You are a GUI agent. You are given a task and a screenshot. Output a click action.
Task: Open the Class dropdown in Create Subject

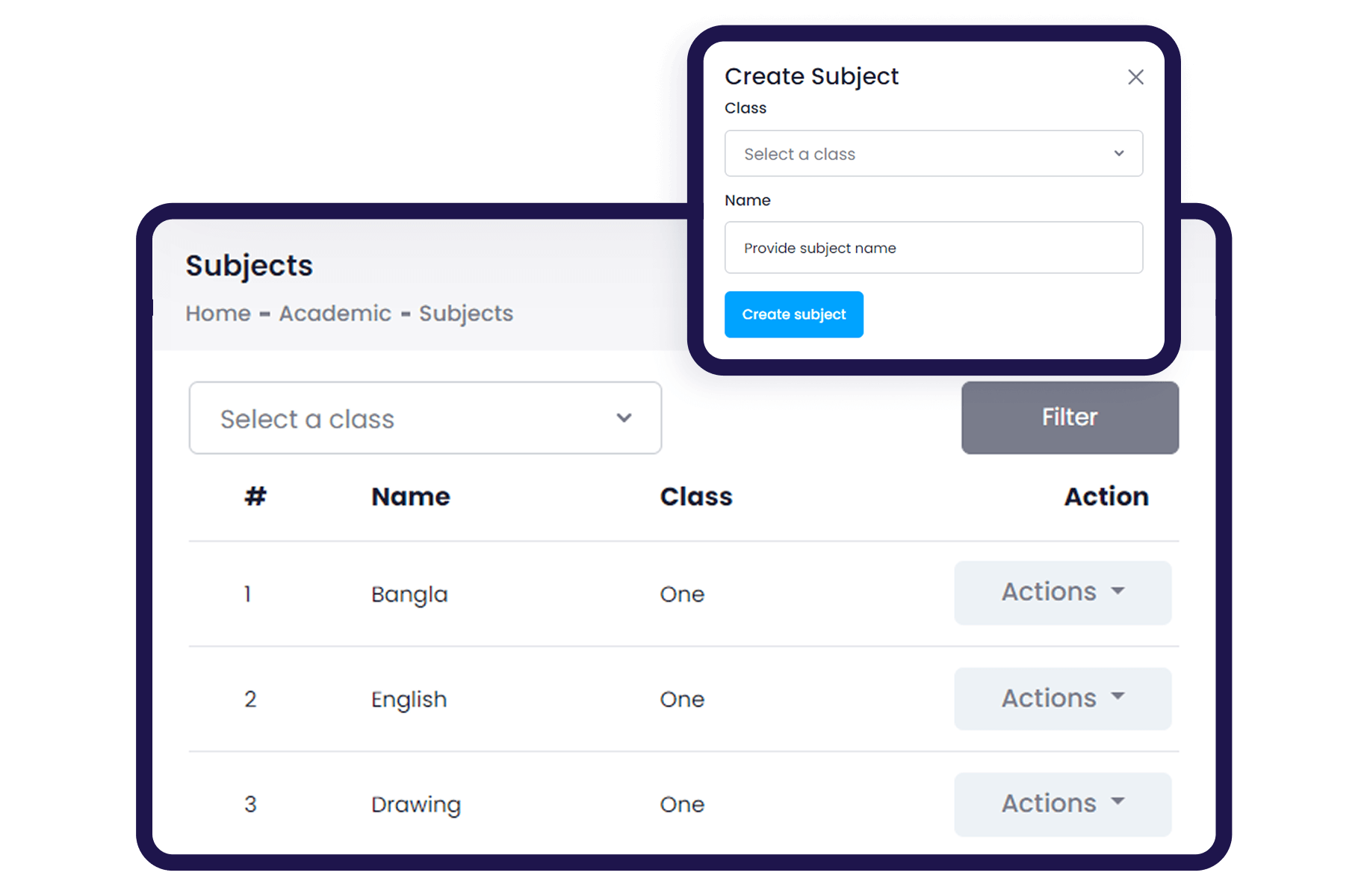pos(932,154)
